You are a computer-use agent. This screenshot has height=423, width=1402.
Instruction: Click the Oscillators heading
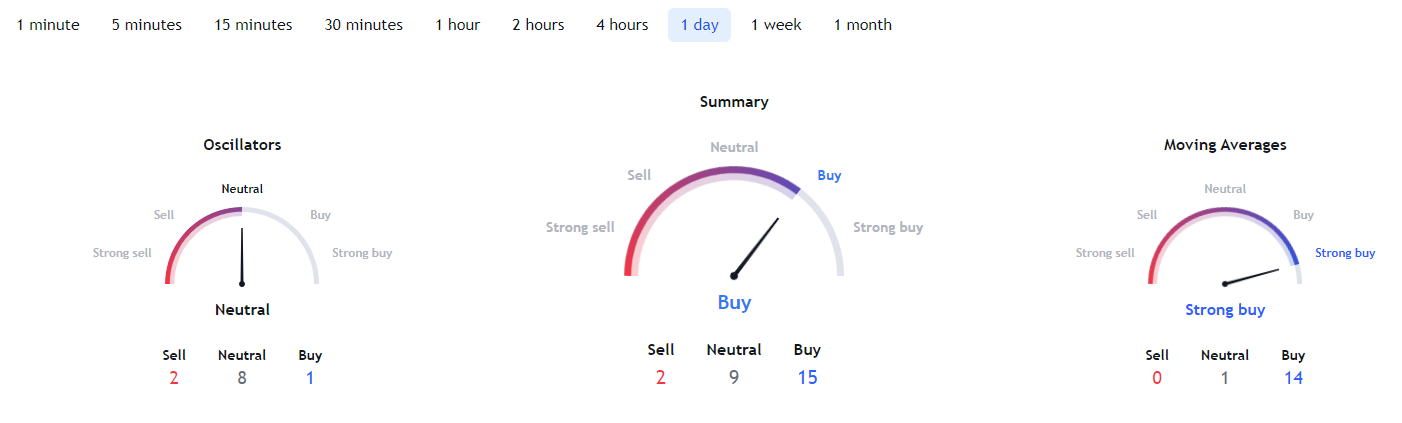[x=242, y=145]
